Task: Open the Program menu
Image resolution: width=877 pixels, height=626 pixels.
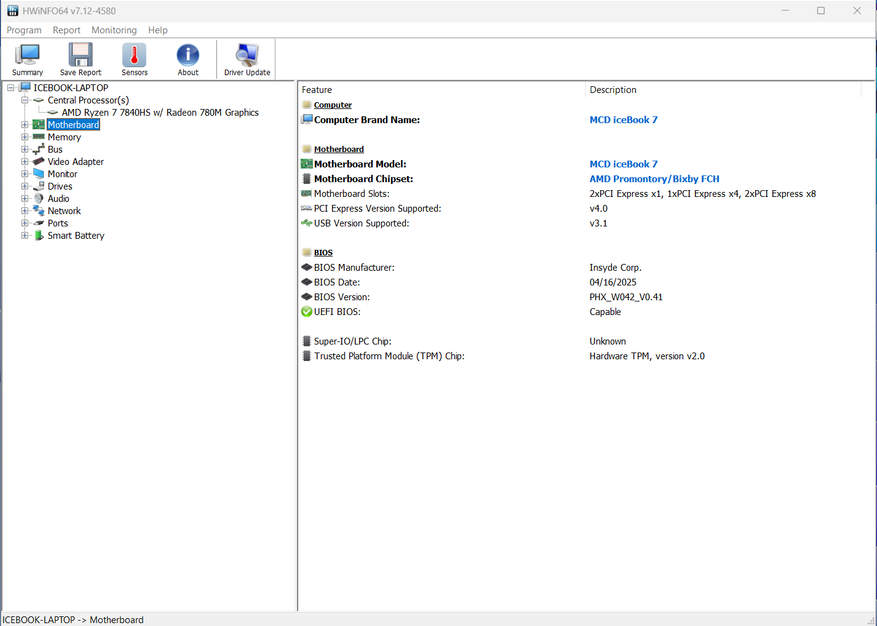Action: 24,30
